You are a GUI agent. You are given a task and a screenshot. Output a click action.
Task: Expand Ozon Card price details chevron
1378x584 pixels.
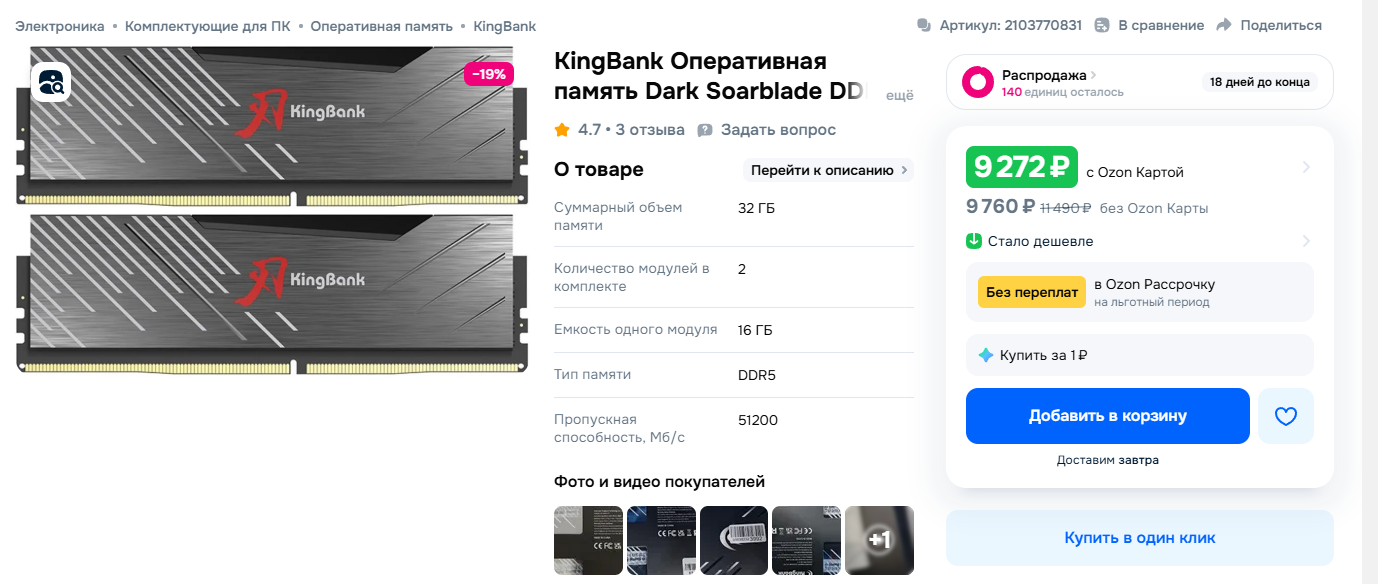pyautogui.click(x=1306, y=167)
